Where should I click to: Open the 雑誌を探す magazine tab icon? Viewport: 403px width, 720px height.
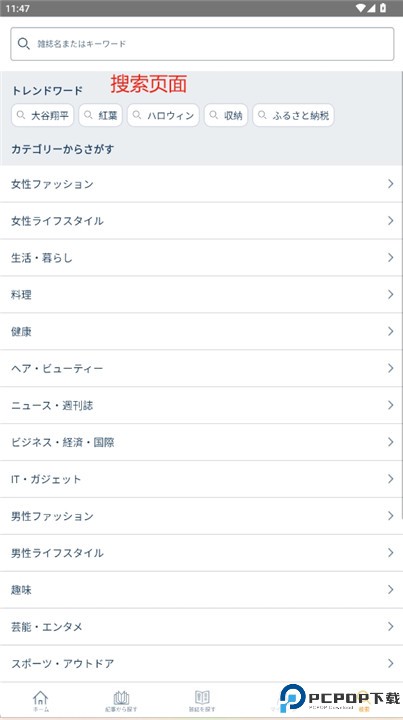coord(202,698)
